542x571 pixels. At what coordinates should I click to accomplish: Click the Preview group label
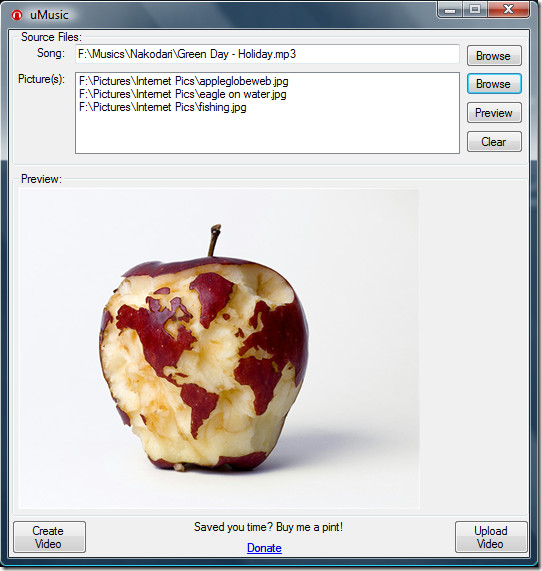[x=41, y=179]
